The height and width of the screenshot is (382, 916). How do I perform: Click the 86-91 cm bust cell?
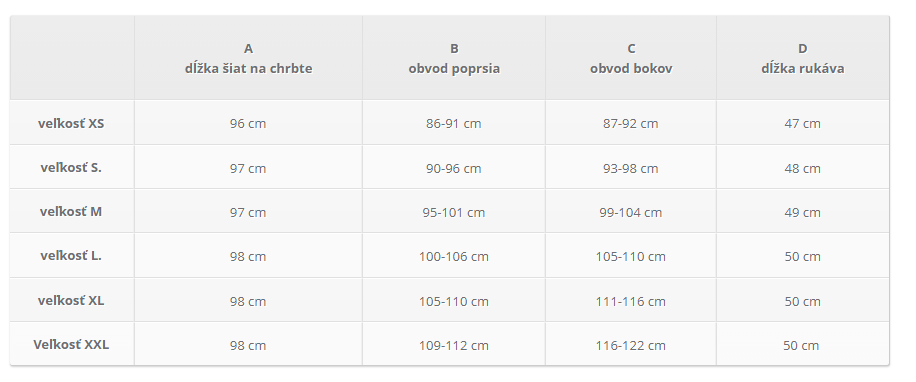[454, 123]
